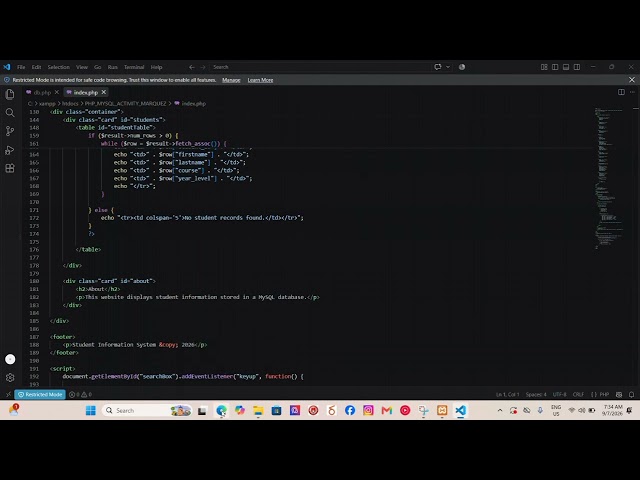Screen dimensions: 640x480
Task: Open the Search view in activity bar
Action: pyautogui.click(x=10, y=113)
